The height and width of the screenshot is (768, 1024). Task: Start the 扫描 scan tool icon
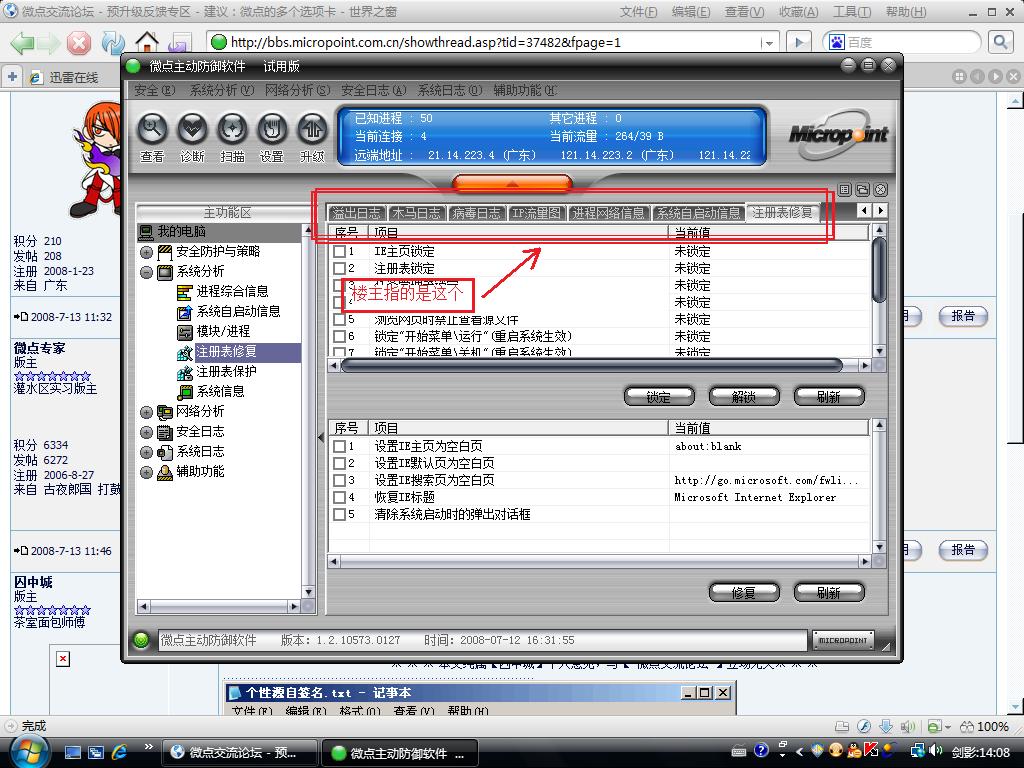click(232, 129)
